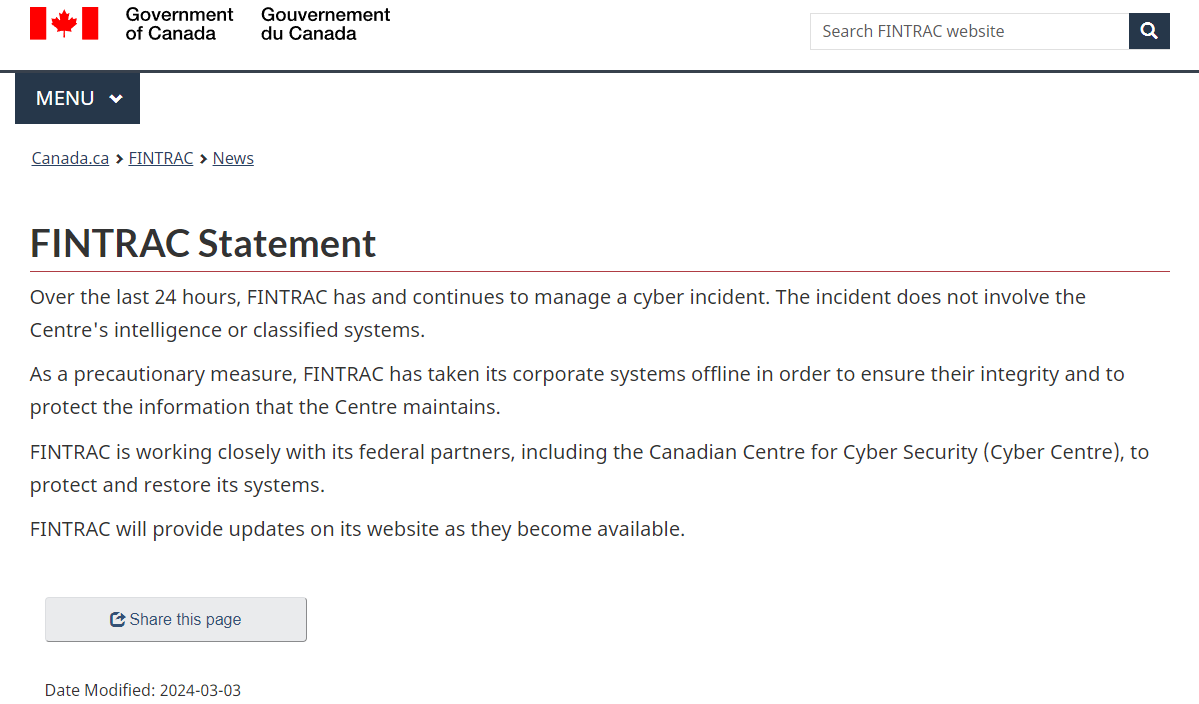Click the magnifying glass search button
Screen dimensions: 1199x704
[1149, 31]
